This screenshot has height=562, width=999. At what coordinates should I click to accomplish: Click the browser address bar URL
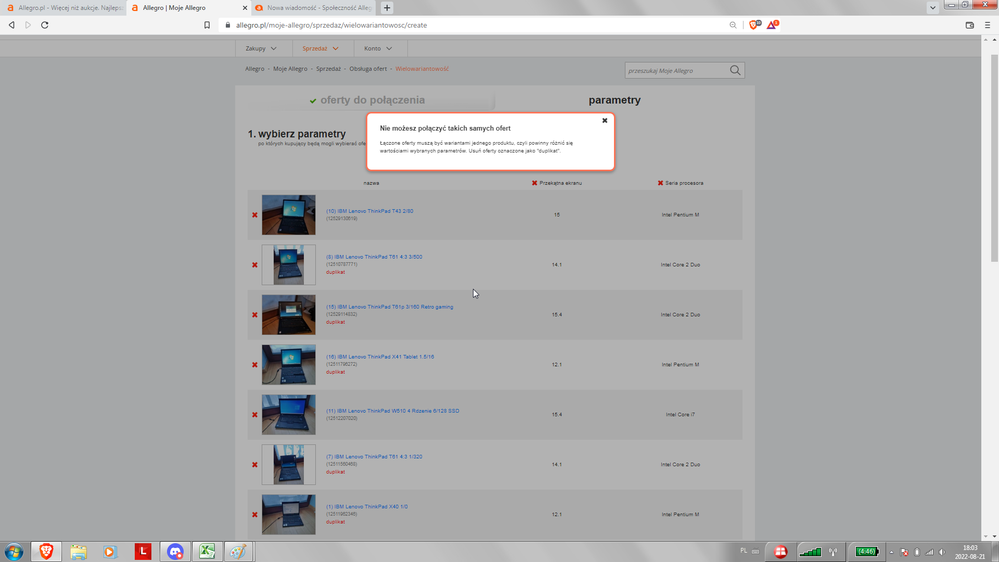point(331,25)
